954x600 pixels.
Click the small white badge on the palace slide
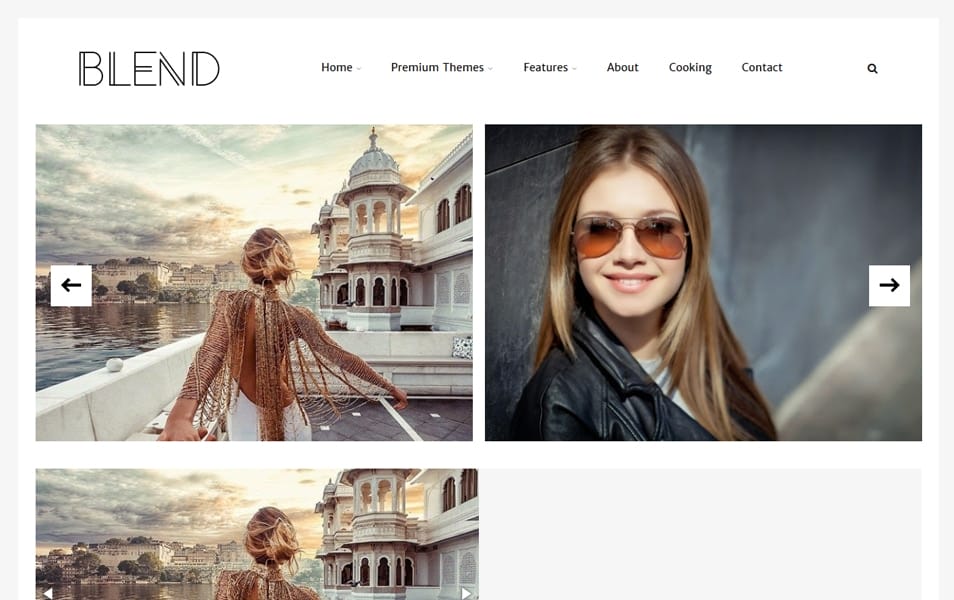[461, 345]
